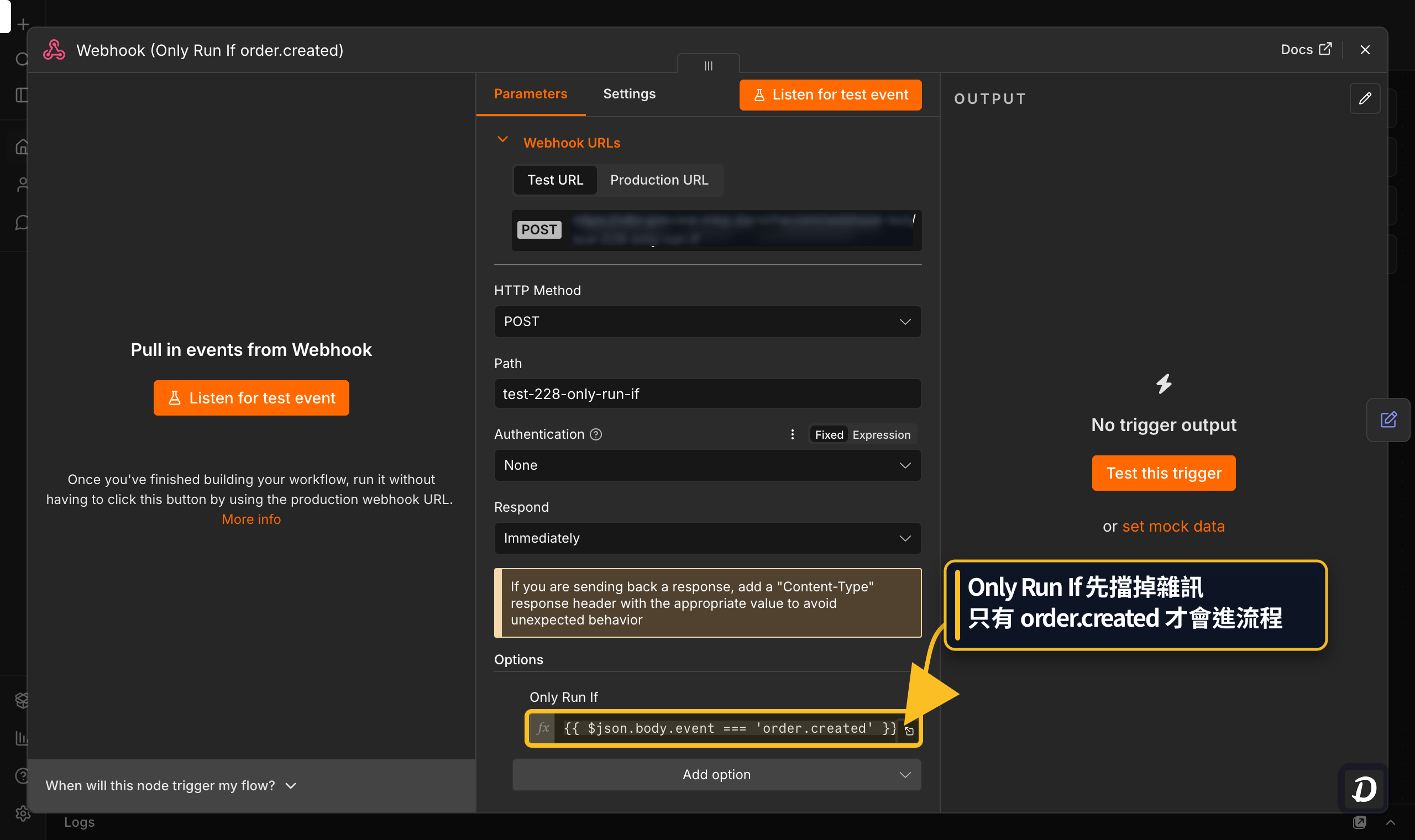Expand logs with the bottom-right chevron
This screenshot has height=840, width=1415.
[1390, 822]
